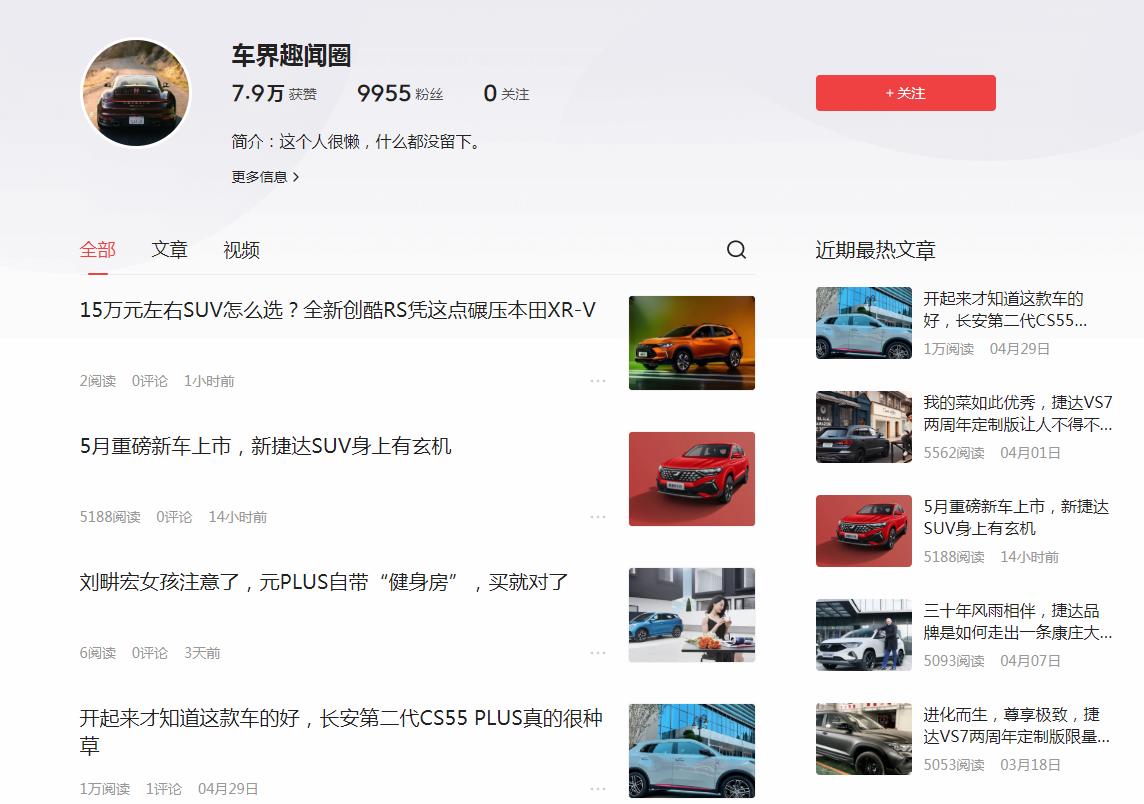Switch to the 视频 tab
1144x804 pixels.
pyautogui.click(x=241, y=250)
